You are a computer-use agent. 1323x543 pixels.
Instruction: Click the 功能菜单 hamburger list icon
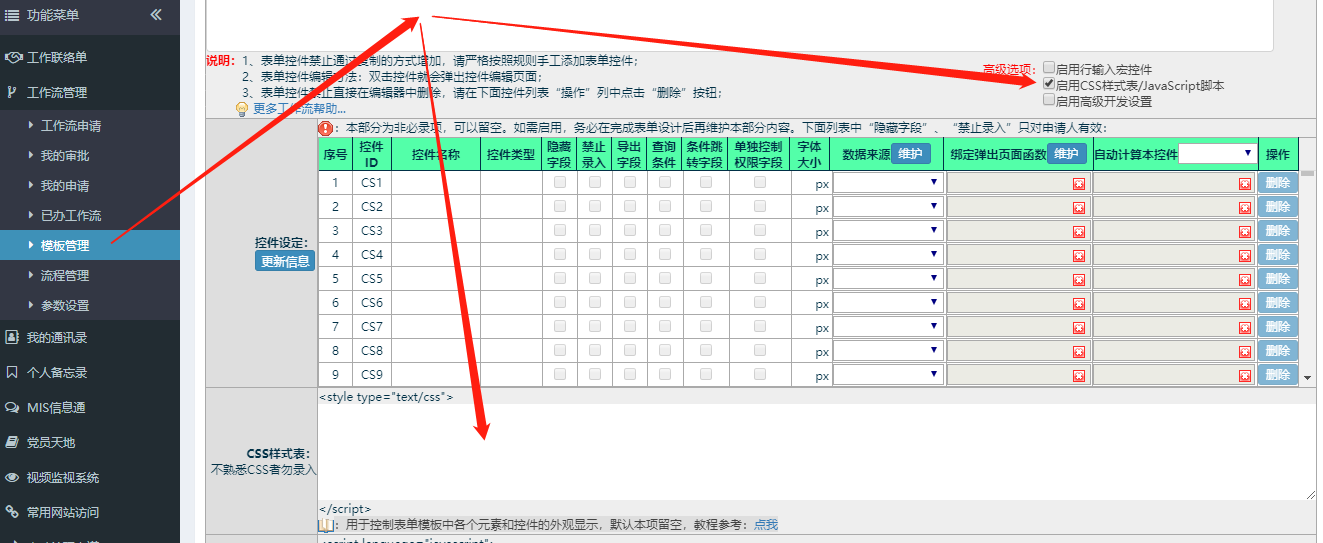[x=13, y=15]
